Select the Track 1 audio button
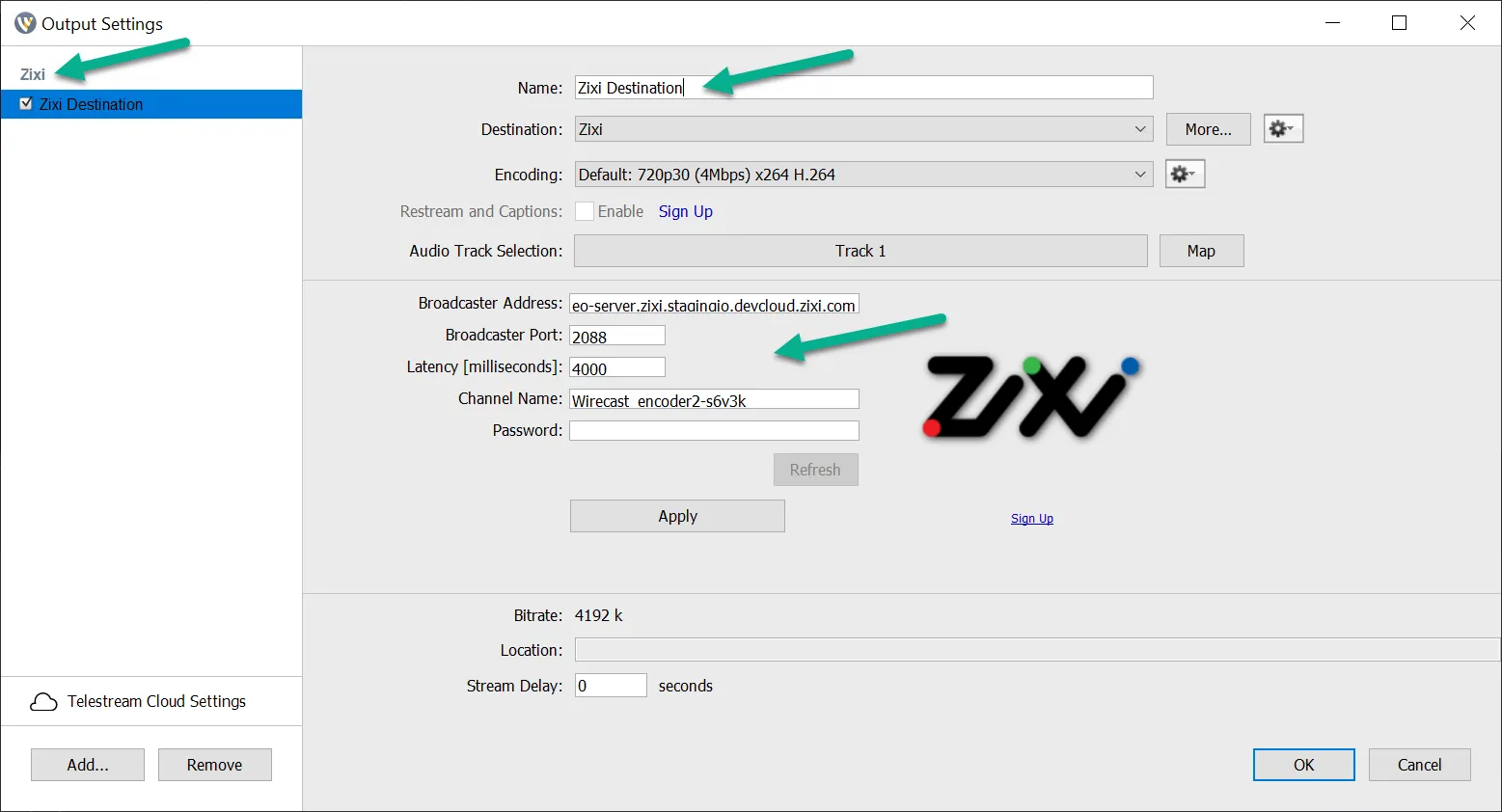 click(860, 251)
